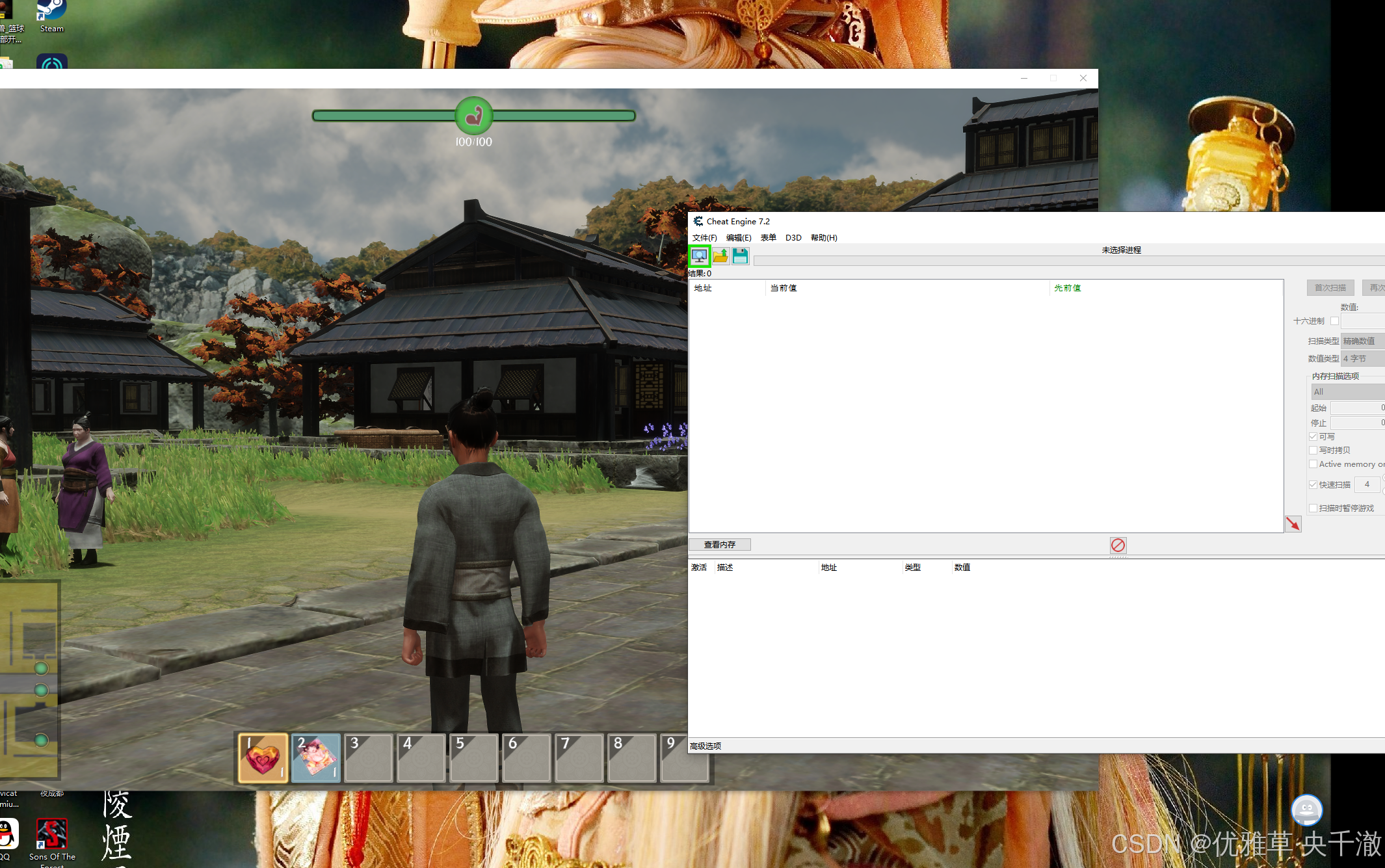Click the red arrow add-address icon
1385x868 pixels.
tap(1293, 524)
